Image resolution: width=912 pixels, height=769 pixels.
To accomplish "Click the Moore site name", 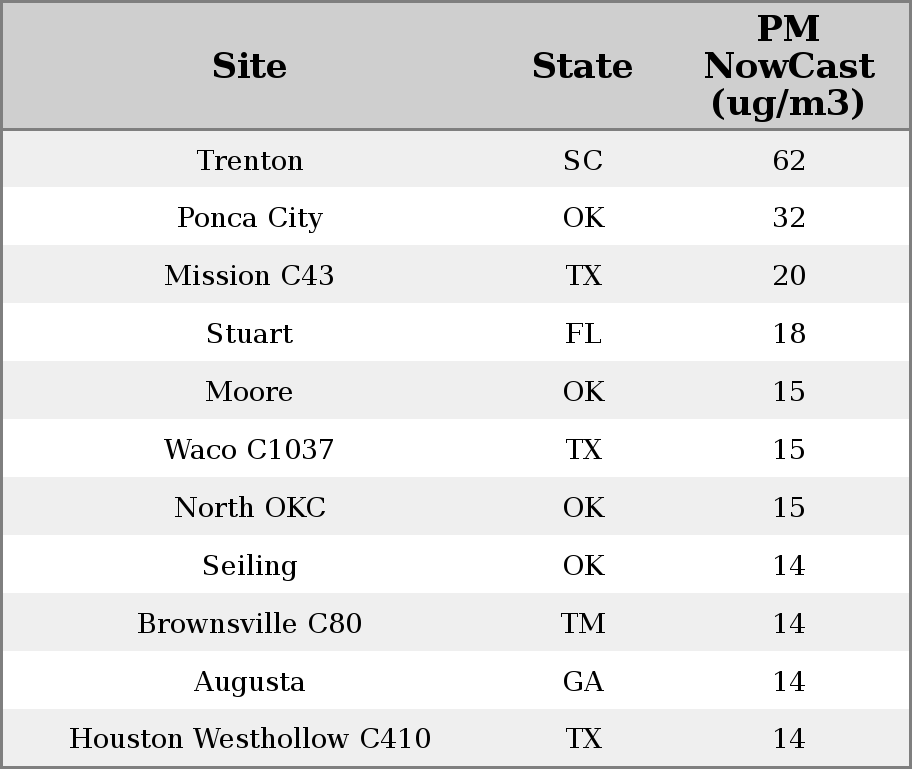I will click(x=249, y=392).
